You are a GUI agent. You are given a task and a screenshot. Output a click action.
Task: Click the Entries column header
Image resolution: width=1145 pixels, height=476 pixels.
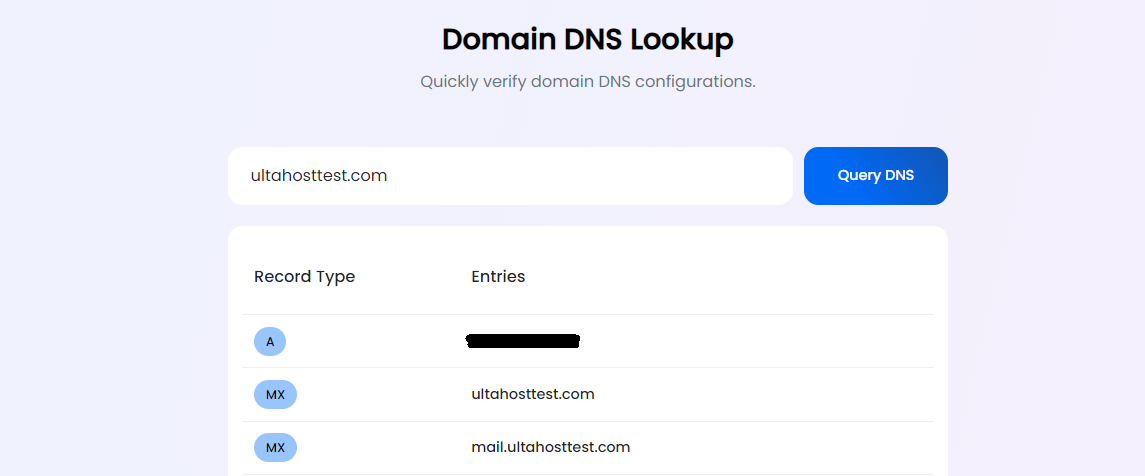[498, 276]
